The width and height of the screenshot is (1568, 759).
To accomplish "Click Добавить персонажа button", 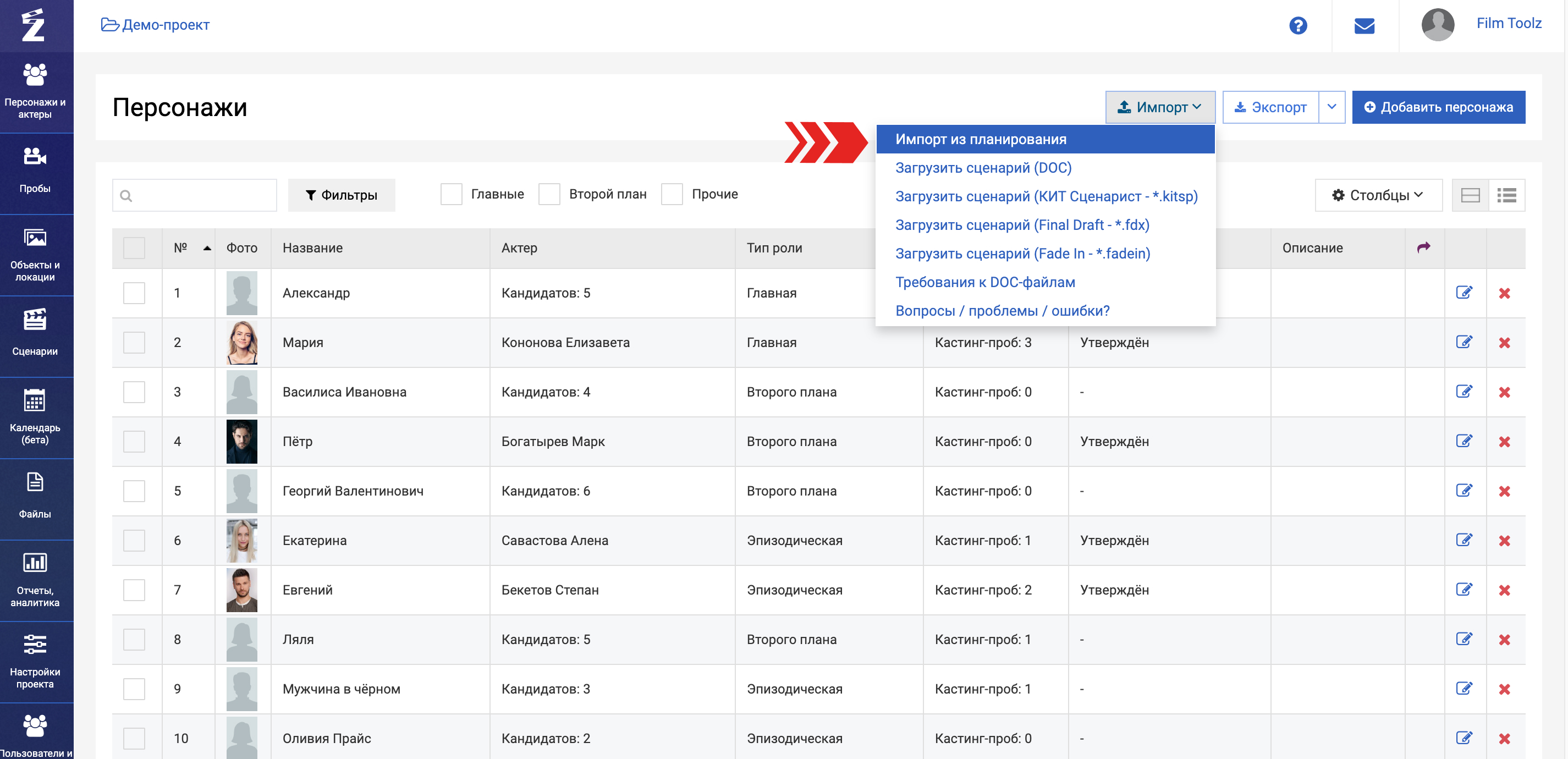I will [1438, 107].
